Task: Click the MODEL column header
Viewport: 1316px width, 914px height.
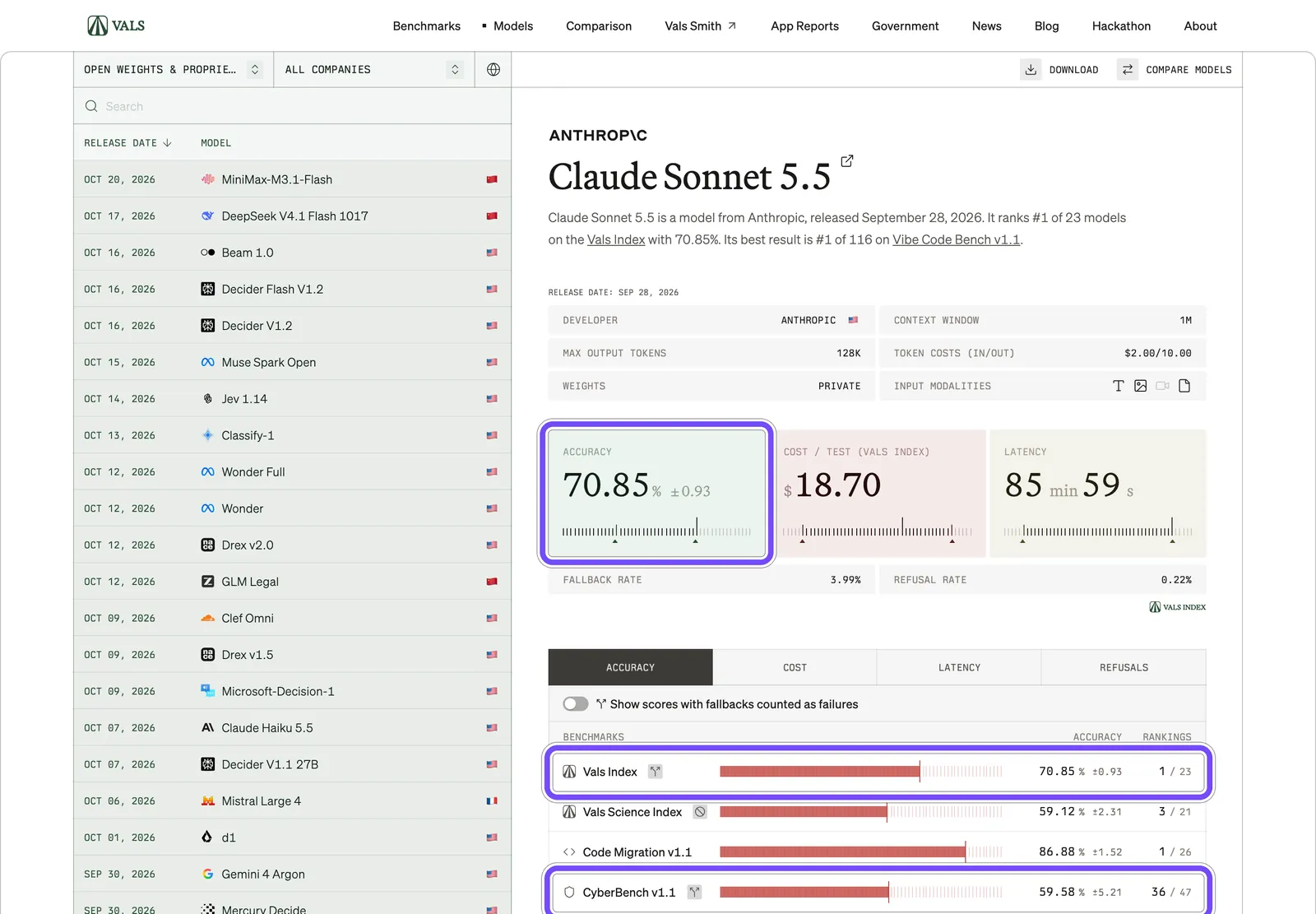Action: (x=216, y=143)
